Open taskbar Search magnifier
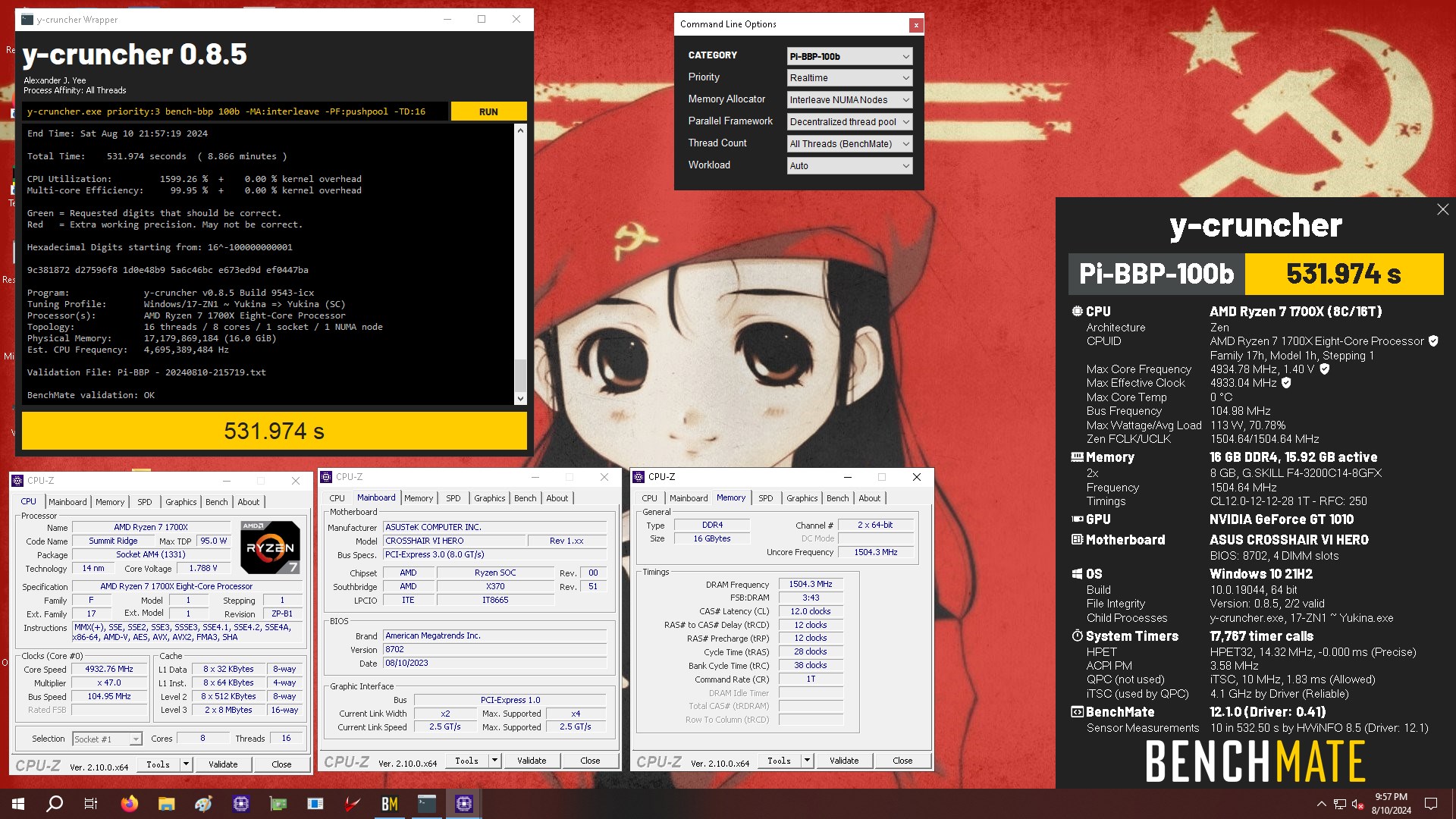The image size is (1456, 819). tap(55, 804)
